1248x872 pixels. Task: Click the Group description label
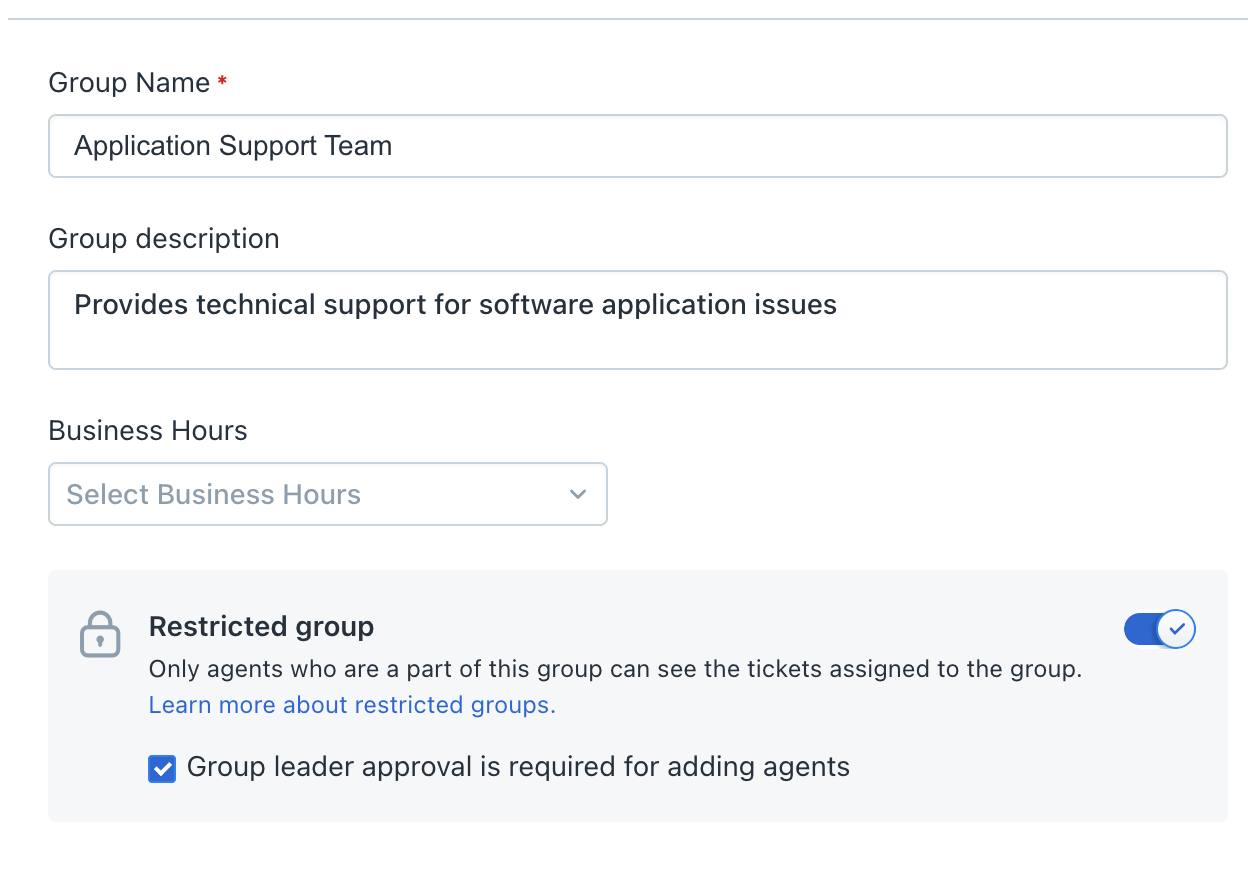coord(164,239)
